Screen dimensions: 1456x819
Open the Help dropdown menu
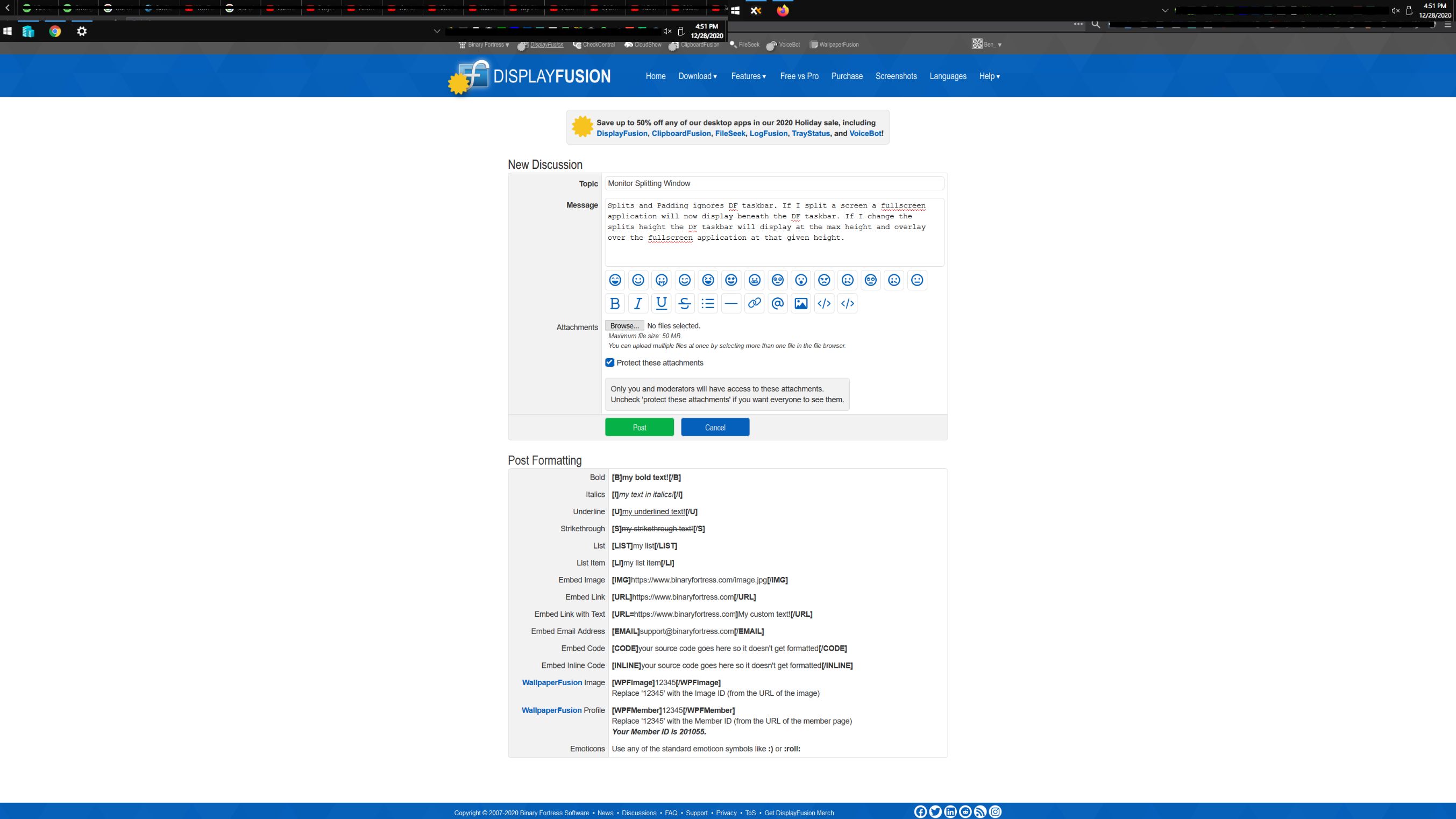989,76
